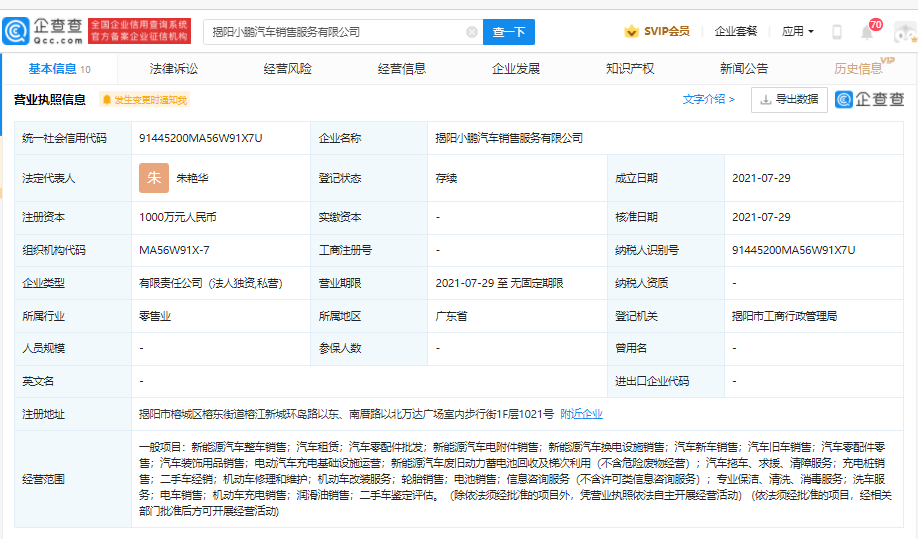Click the 查一下 search button
Viewport: 918px width, 539px height.
[x=509, y=32]
